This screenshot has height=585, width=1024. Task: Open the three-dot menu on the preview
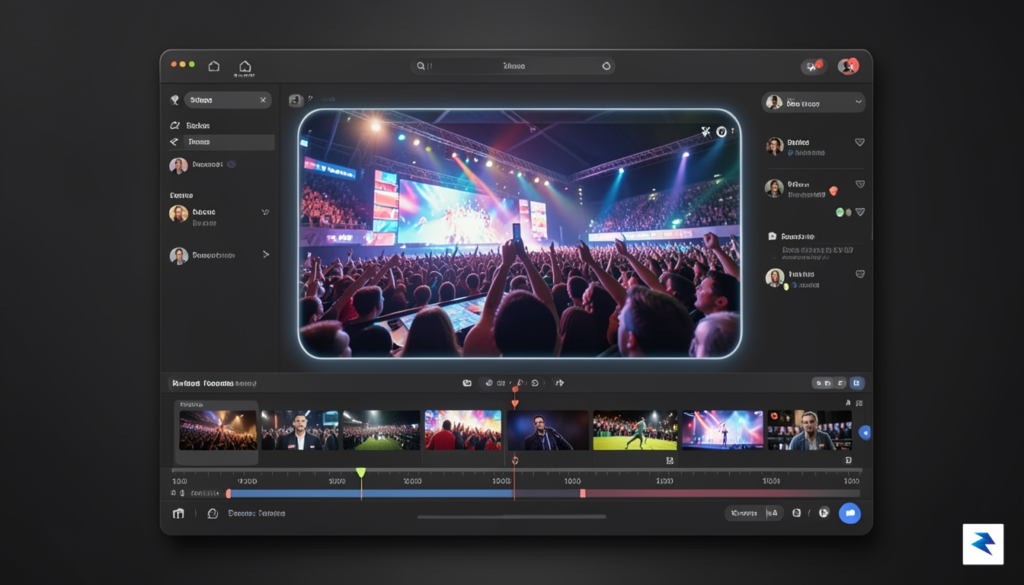(x=733, y=132)
